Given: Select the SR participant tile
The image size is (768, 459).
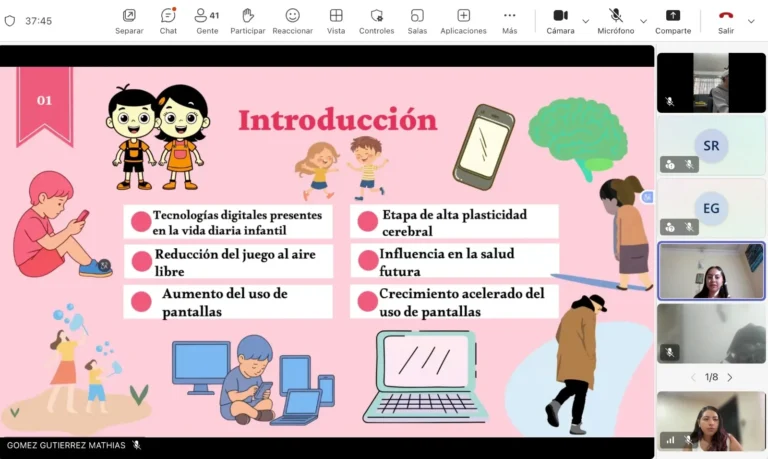Looking at the screenshot, I should click(711, 146).
